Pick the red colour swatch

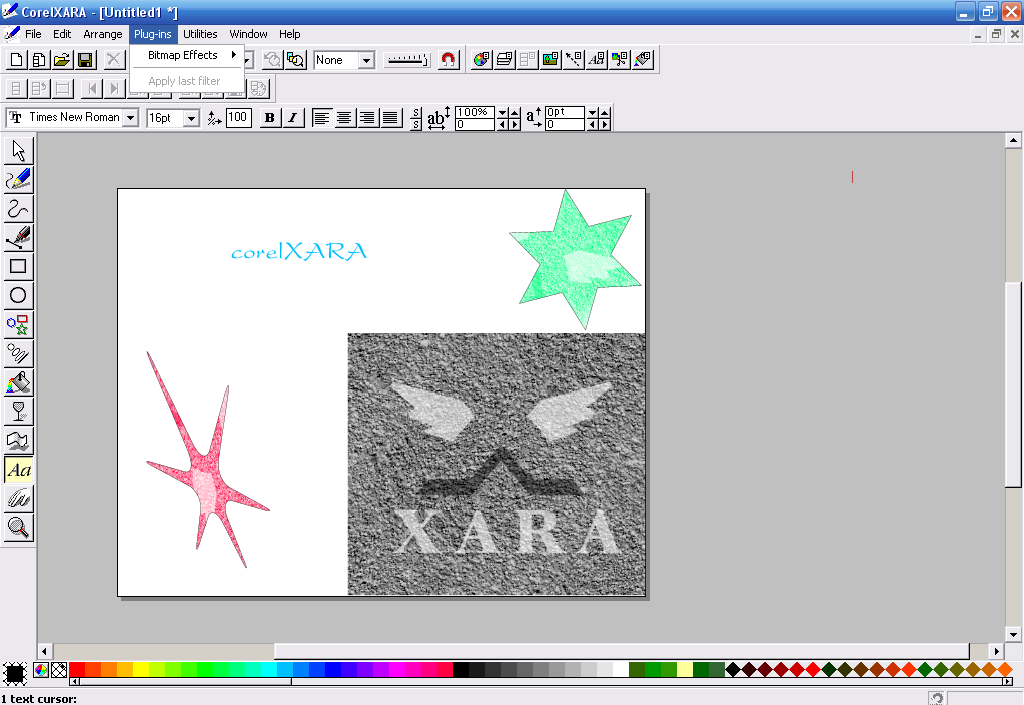[76, 669]
